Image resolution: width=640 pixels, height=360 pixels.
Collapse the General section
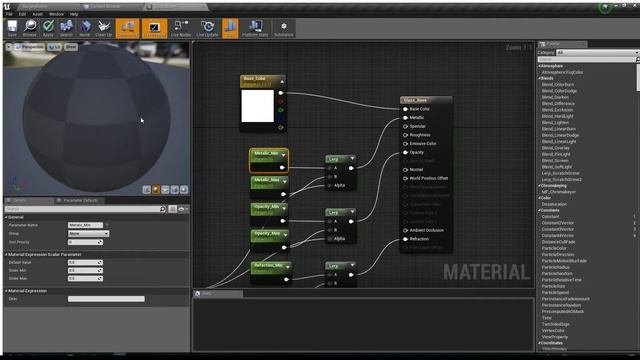point(6,218)
